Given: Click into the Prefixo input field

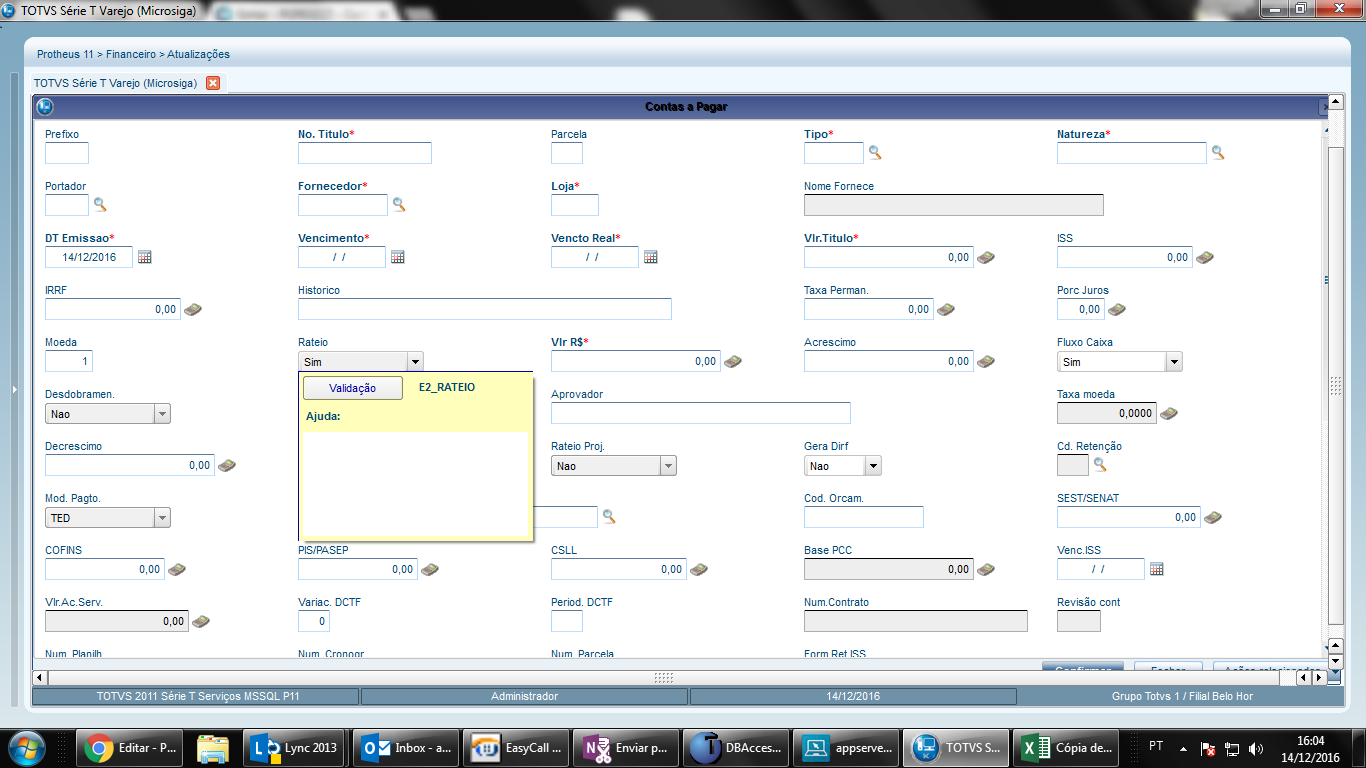Looking at the screenshot, I should 67,153.
